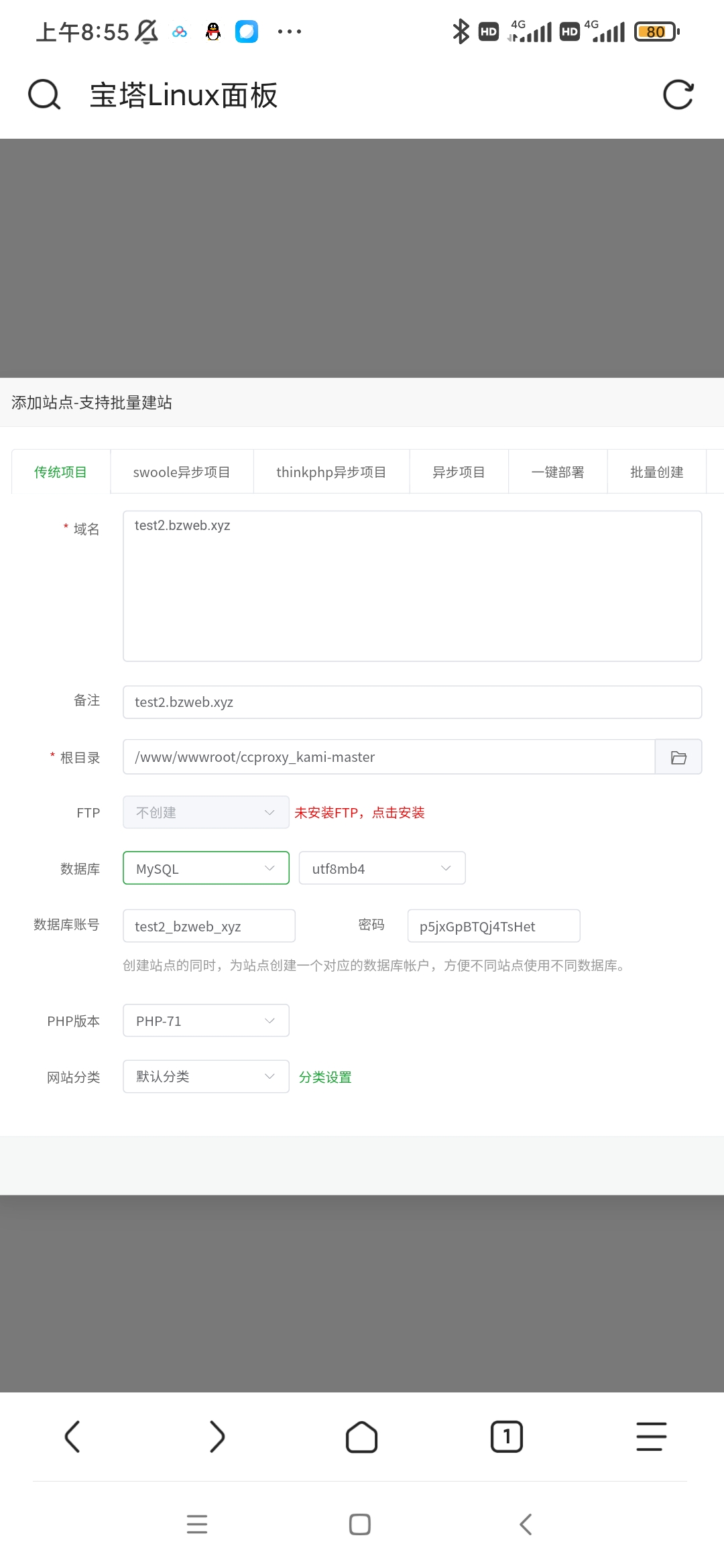The height and width of the screenshot is (1568, 724).
Task: Tap Android system back chevron
Action: pyautogui.click(x=526, y=1524)
